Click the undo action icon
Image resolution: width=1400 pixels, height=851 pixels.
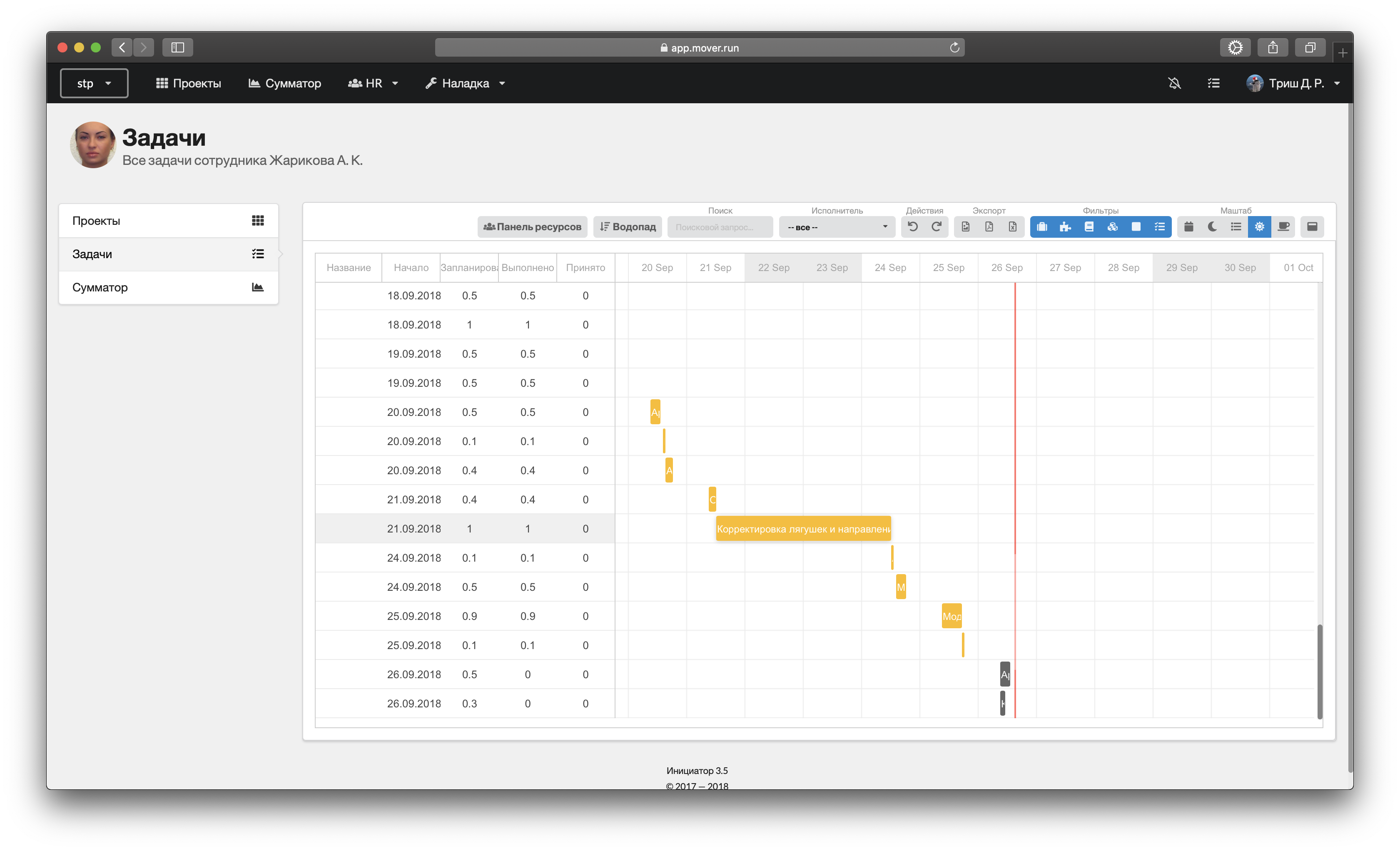point(912,226)
